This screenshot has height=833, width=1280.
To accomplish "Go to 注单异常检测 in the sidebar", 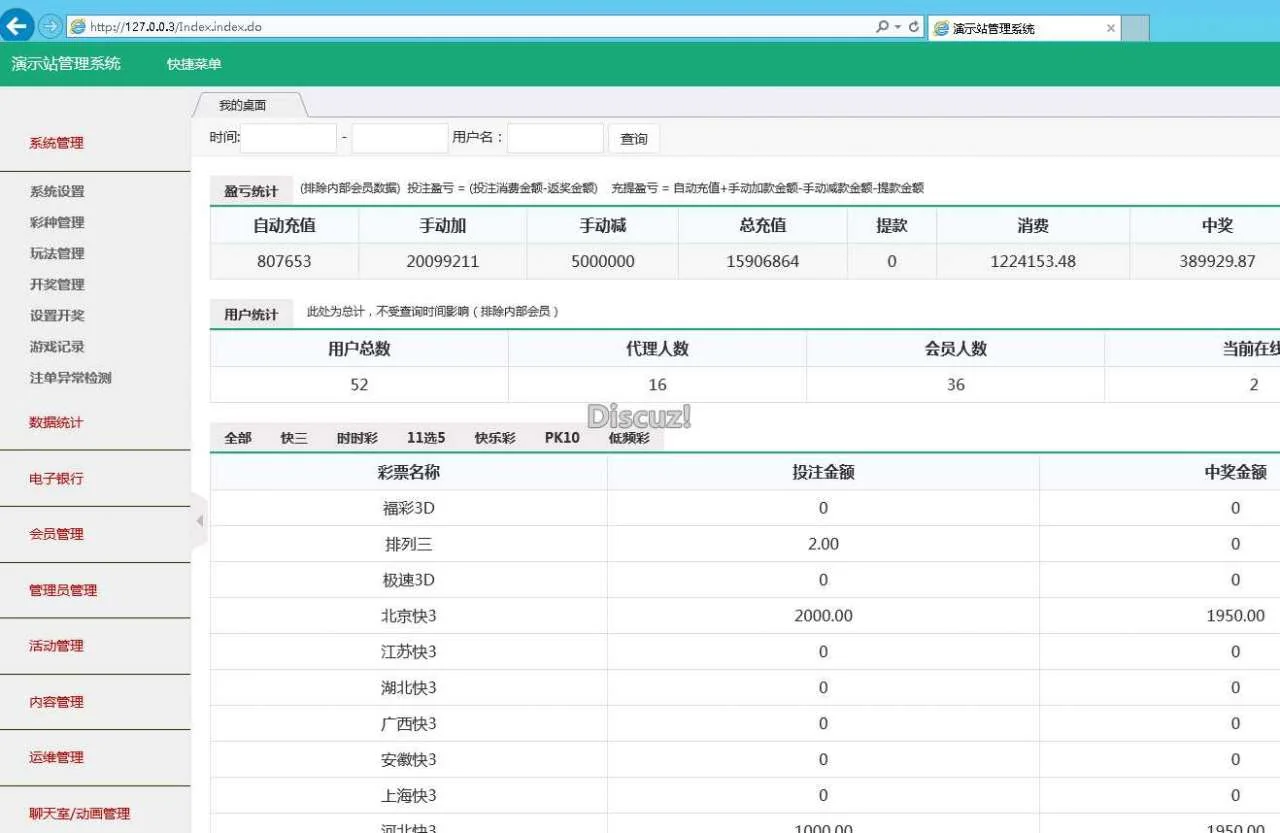I will tap(70, 378).
